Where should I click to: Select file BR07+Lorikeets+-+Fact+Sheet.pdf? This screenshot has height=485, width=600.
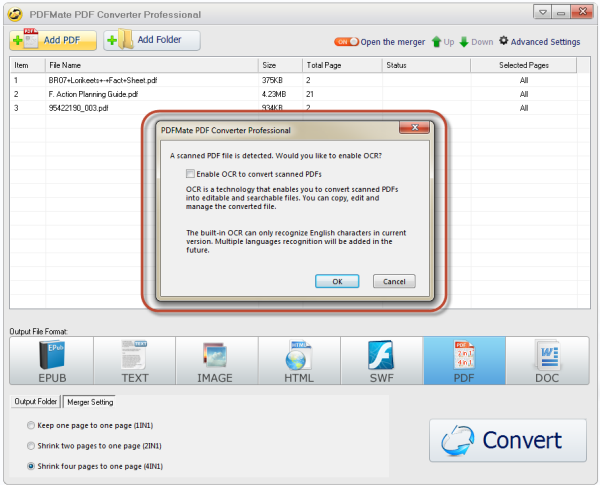click(103, 80)
